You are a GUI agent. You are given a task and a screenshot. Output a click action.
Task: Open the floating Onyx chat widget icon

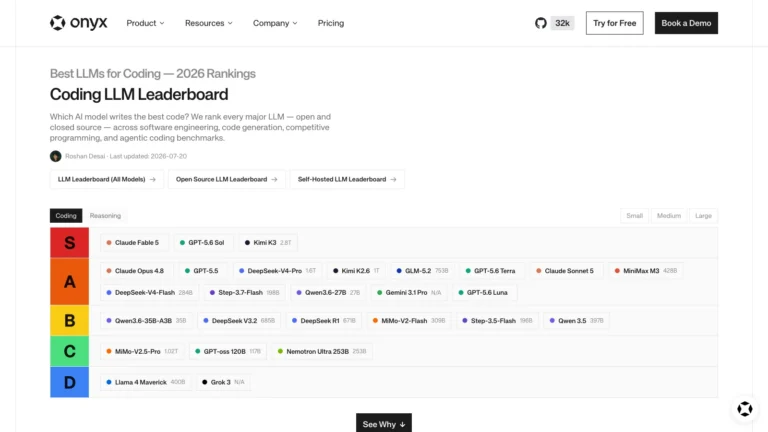[x=744, y=408]
